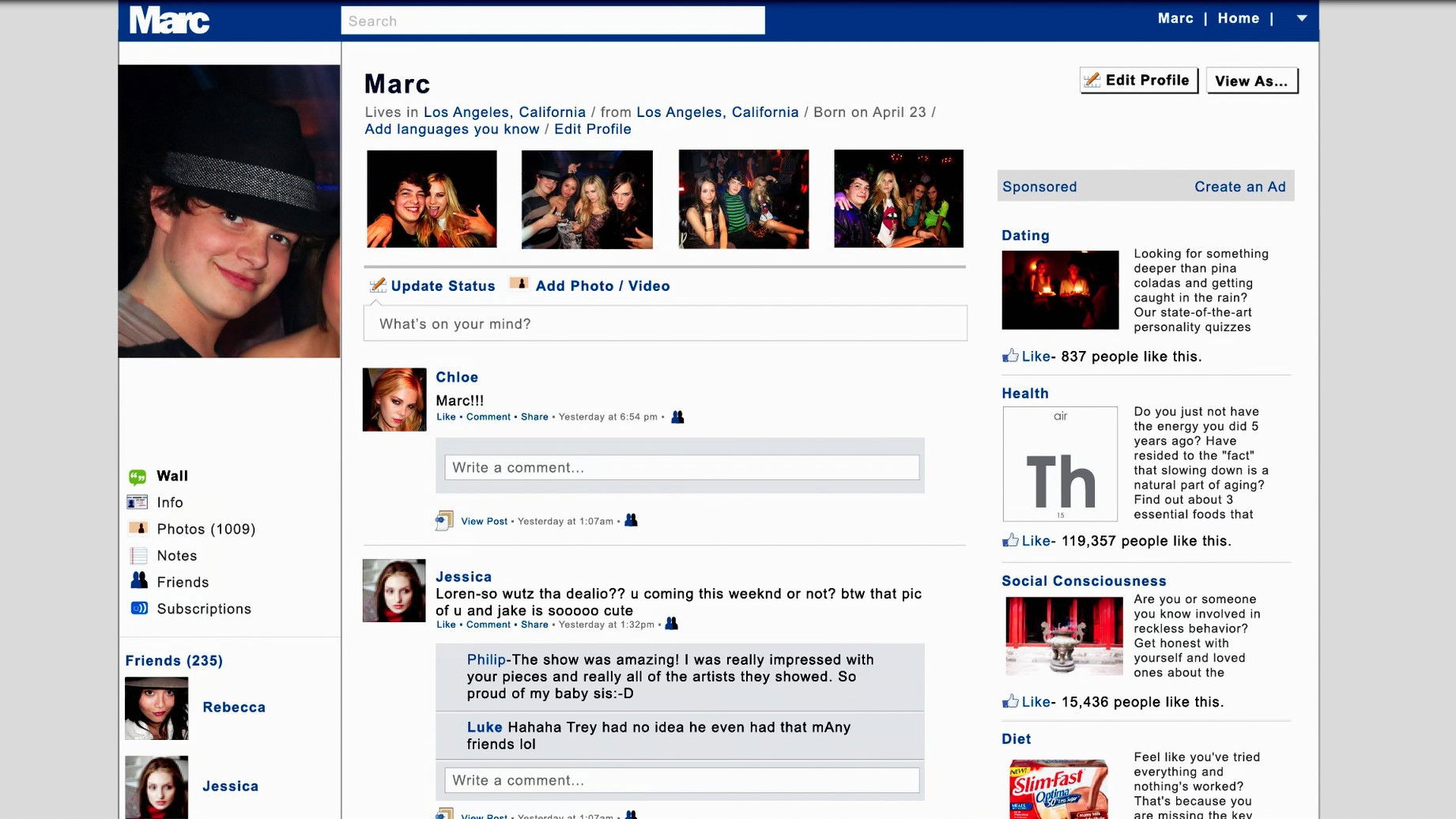Screen dimensions: 1456x819
Task: Click Add languages you know link
Action: 451,129
